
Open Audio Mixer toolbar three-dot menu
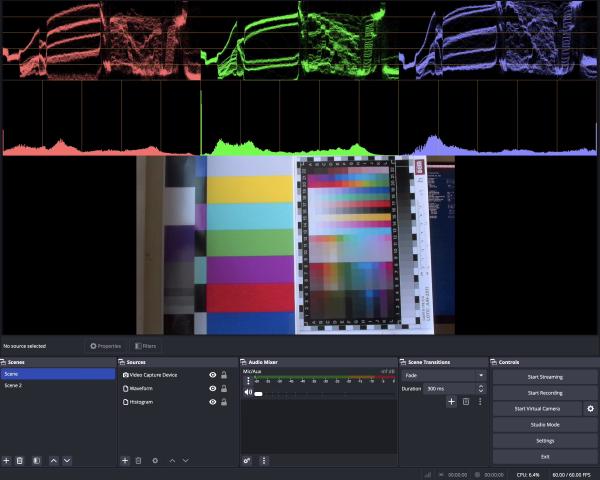click(264, 460)
